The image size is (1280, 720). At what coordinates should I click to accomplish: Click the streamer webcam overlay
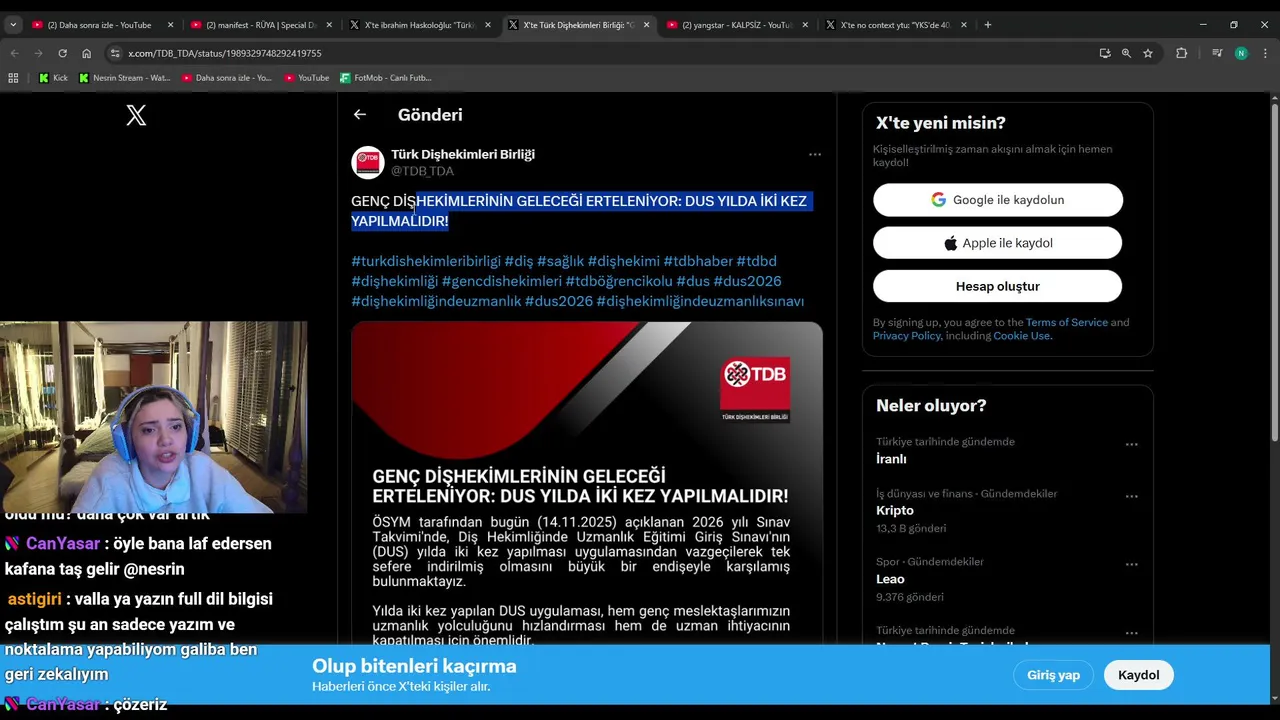pos(154,417)
